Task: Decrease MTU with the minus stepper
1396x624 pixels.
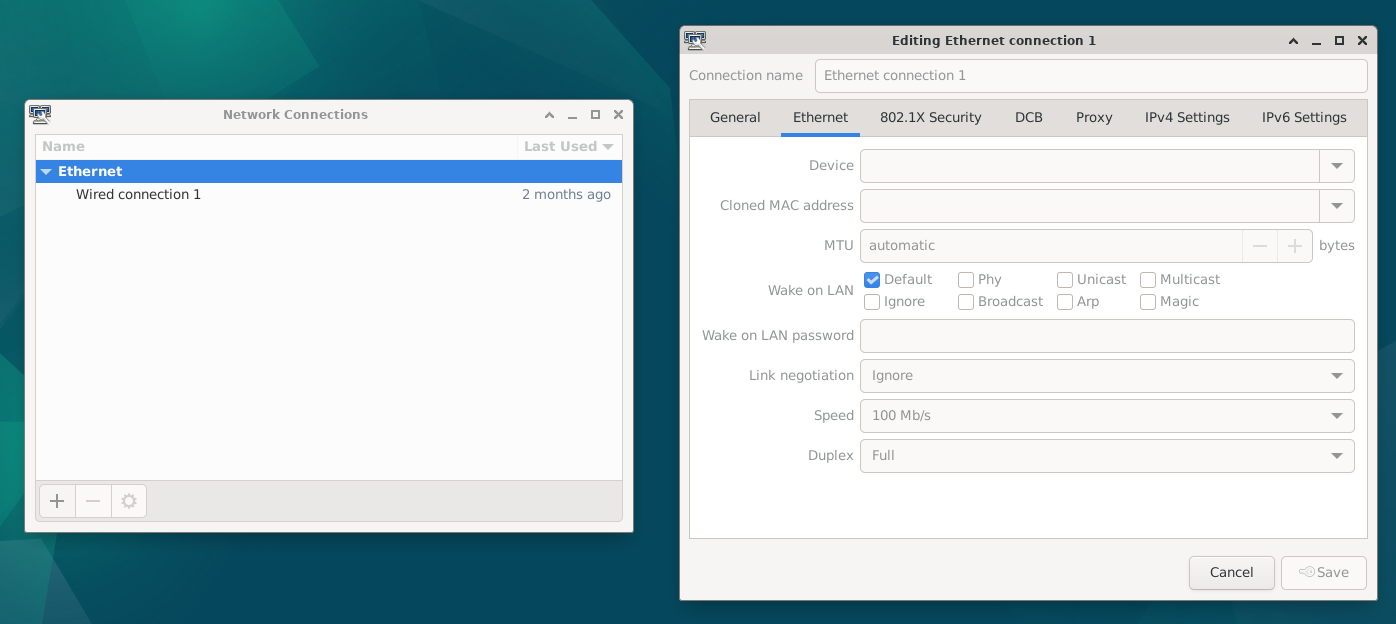Action: coord(1260,246)
